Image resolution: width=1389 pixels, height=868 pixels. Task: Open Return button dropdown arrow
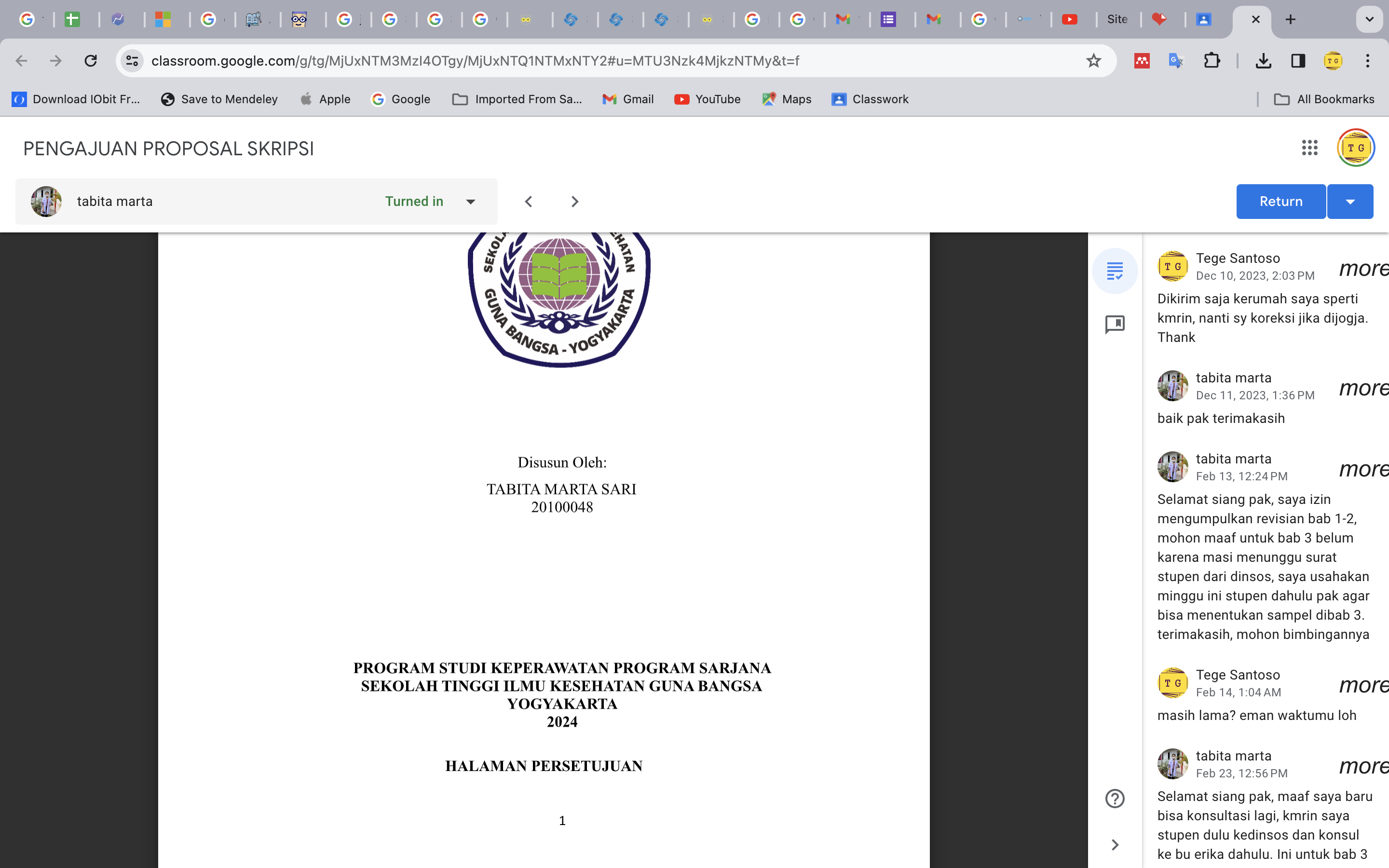(x=1350, y=202)
